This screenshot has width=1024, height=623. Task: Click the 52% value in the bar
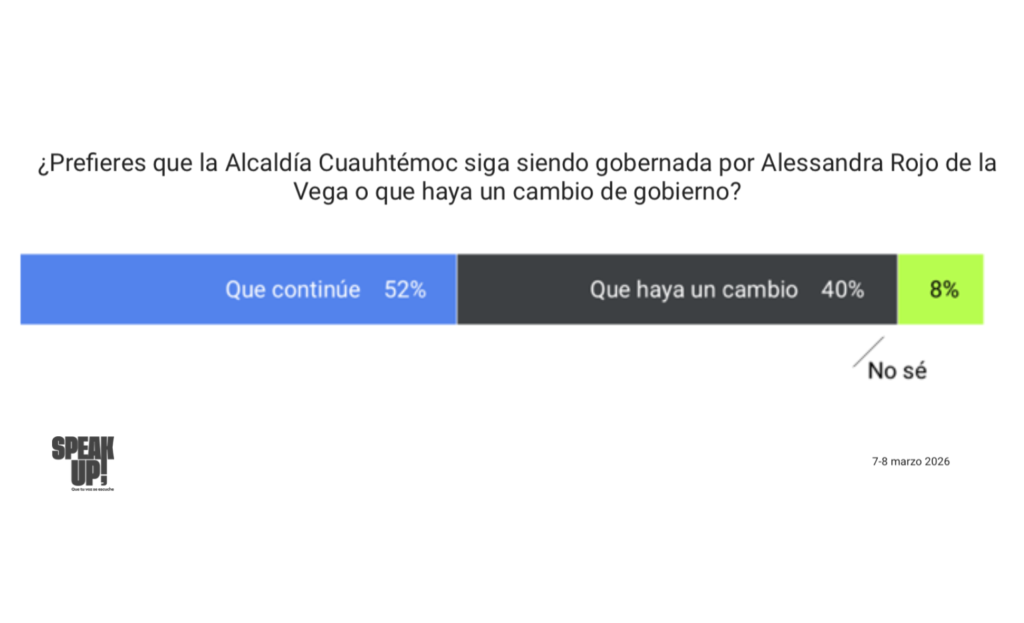click(405, 290)
